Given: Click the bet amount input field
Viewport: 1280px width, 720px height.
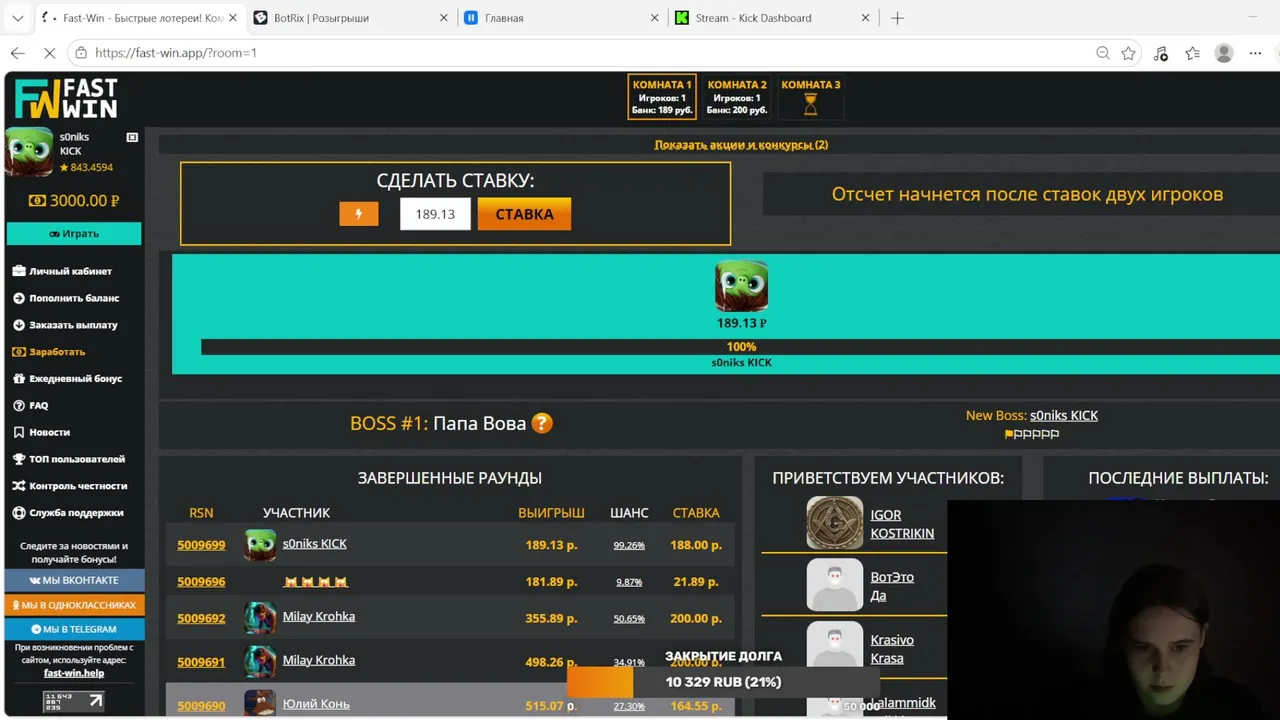Looking at the screenshot, I should [x=435, y=214].
